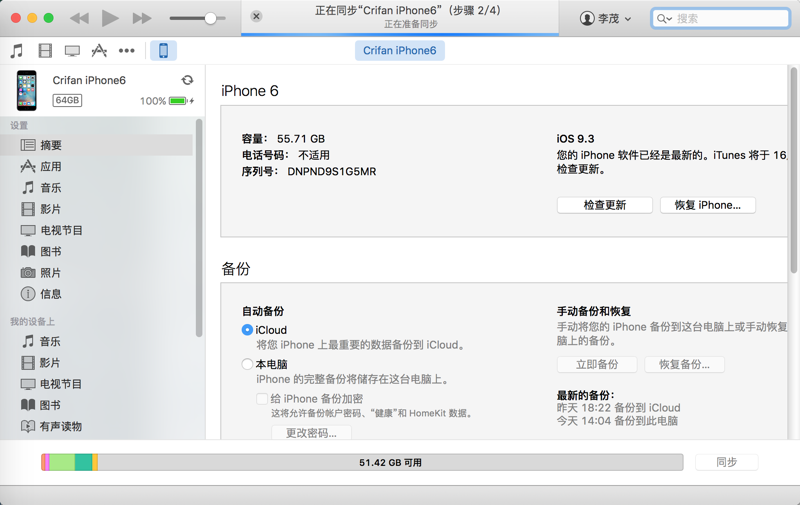800x505 pixels.
Task: Select 电视节目 under 设置 in the sidebar
Action: [96, 231]
